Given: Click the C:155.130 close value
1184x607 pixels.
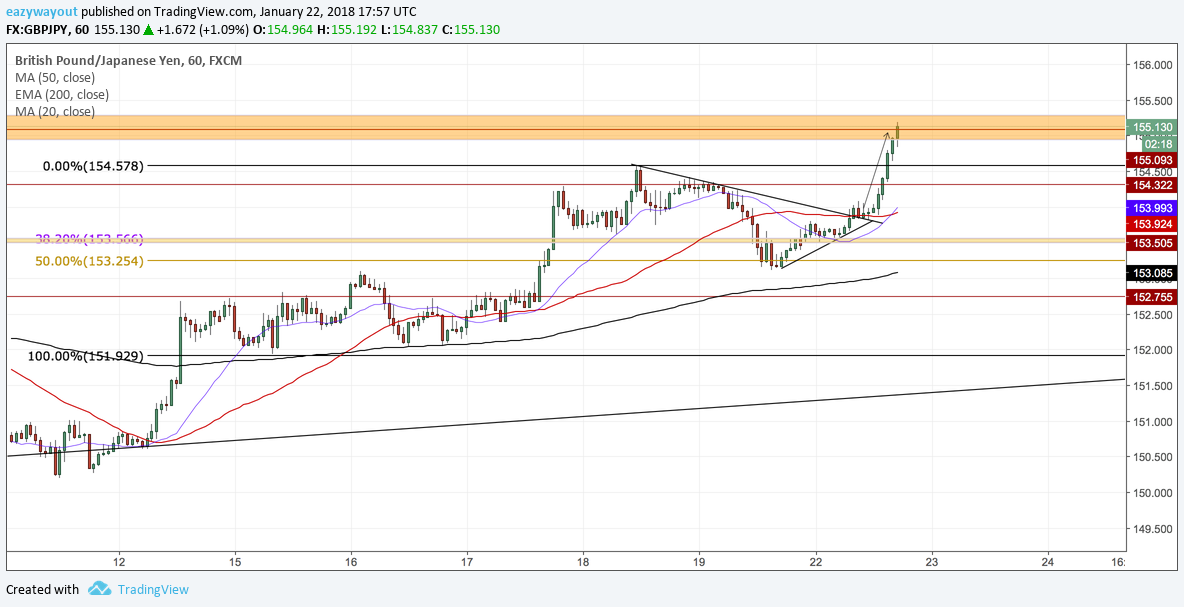Looking at the screenshot, I should tap(470, 29).
